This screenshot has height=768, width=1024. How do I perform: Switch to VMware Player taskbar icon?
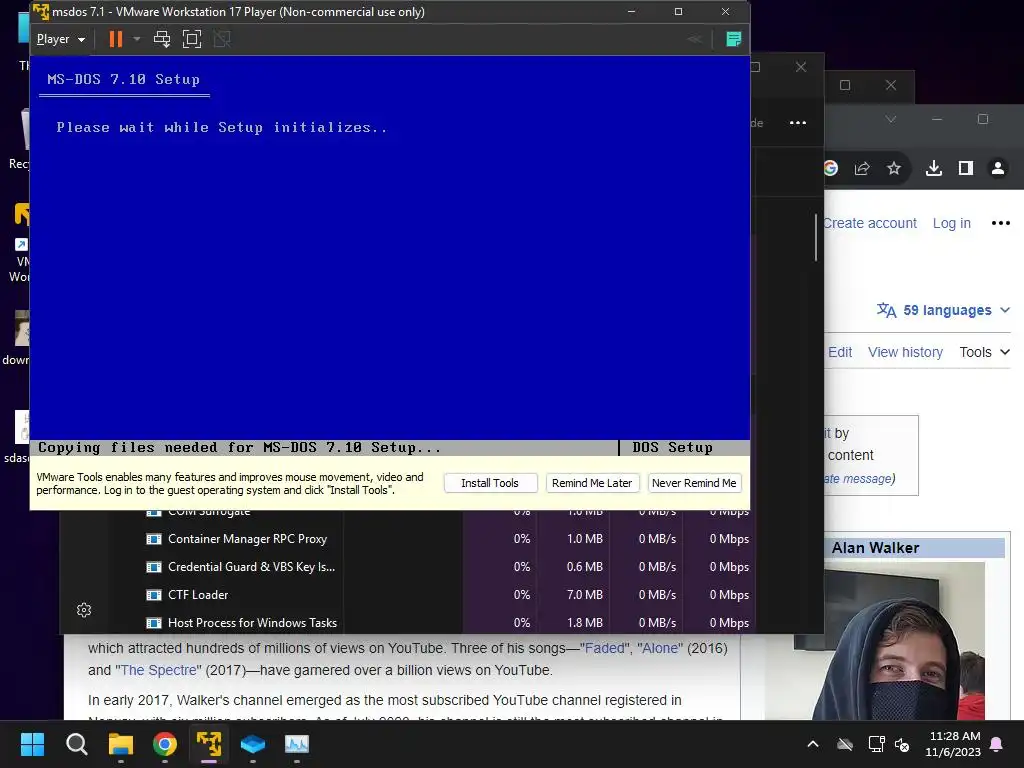tap(209, 744)
